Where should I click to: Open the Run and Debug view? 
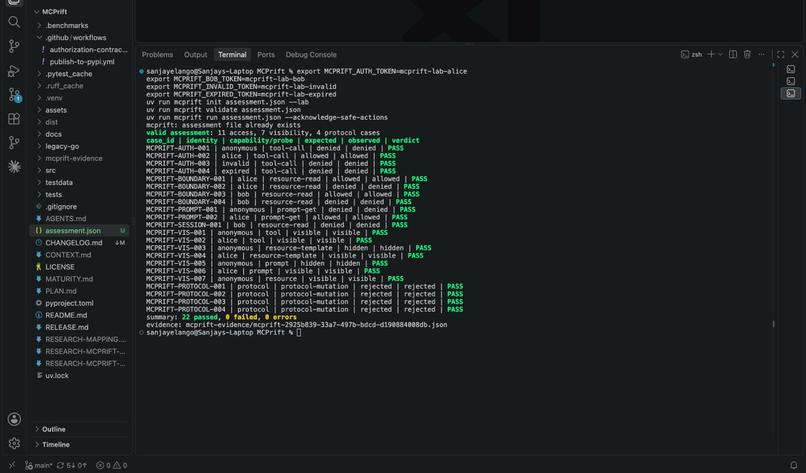click(14, 70)
